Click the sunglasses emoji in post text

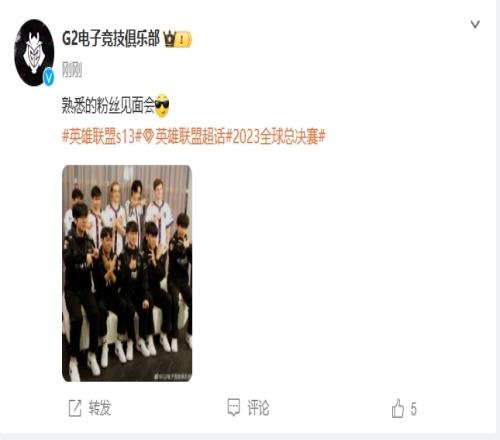click(162, 106)
